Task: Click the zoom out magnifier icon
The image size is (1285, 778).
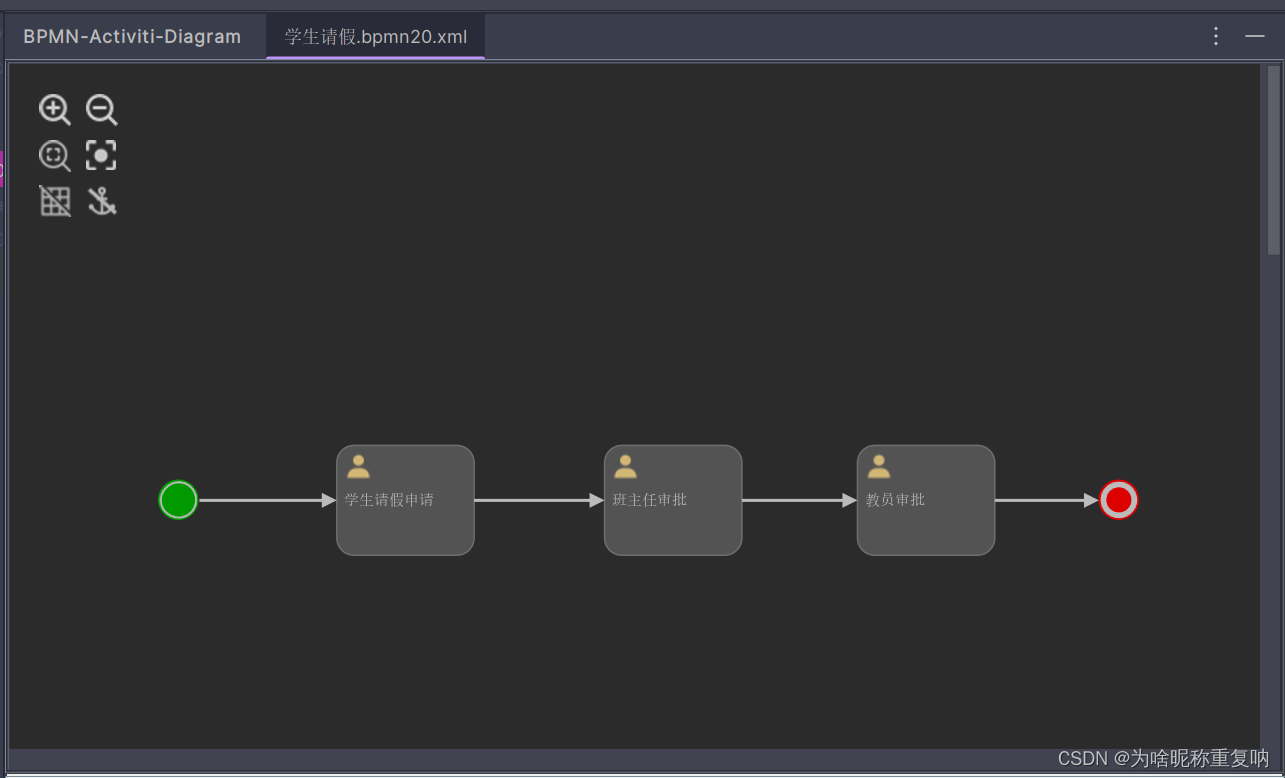Action: point(101,110)
